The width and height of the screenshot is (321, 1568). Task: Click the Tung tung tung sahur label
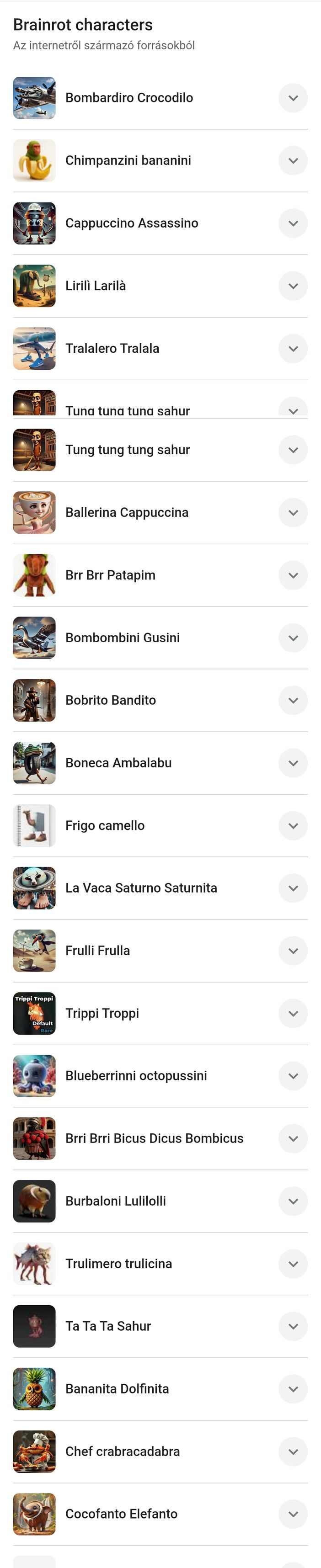(x=127, y=450)
